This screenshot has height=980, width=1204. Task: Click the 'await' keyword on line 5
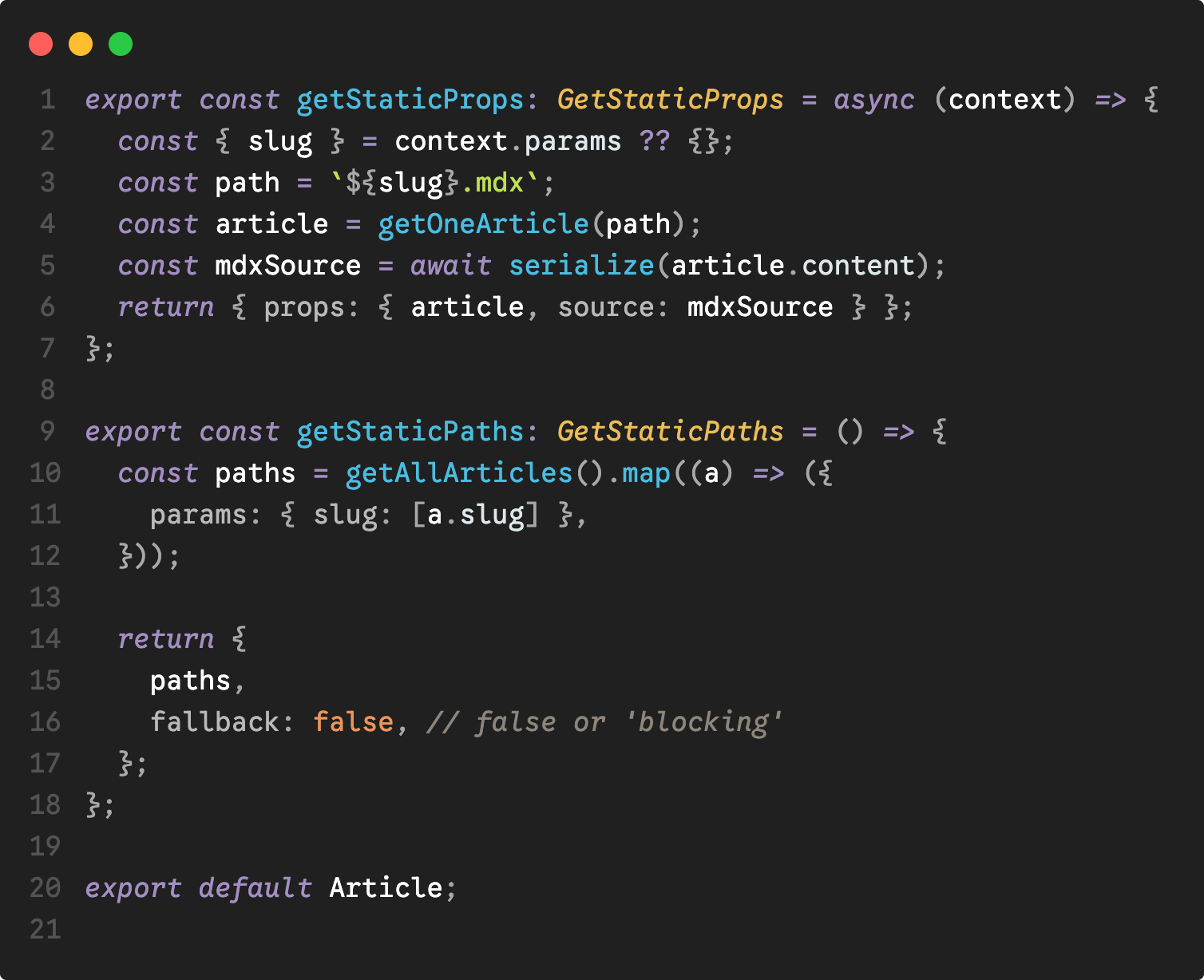[451, 266]
